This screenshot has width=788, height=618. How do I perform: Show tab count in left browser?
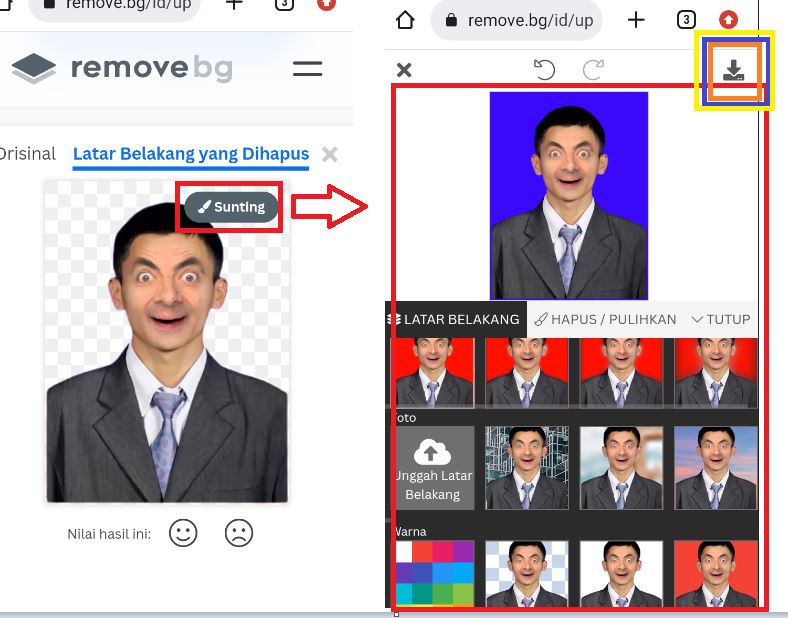[x=284, y=5]
